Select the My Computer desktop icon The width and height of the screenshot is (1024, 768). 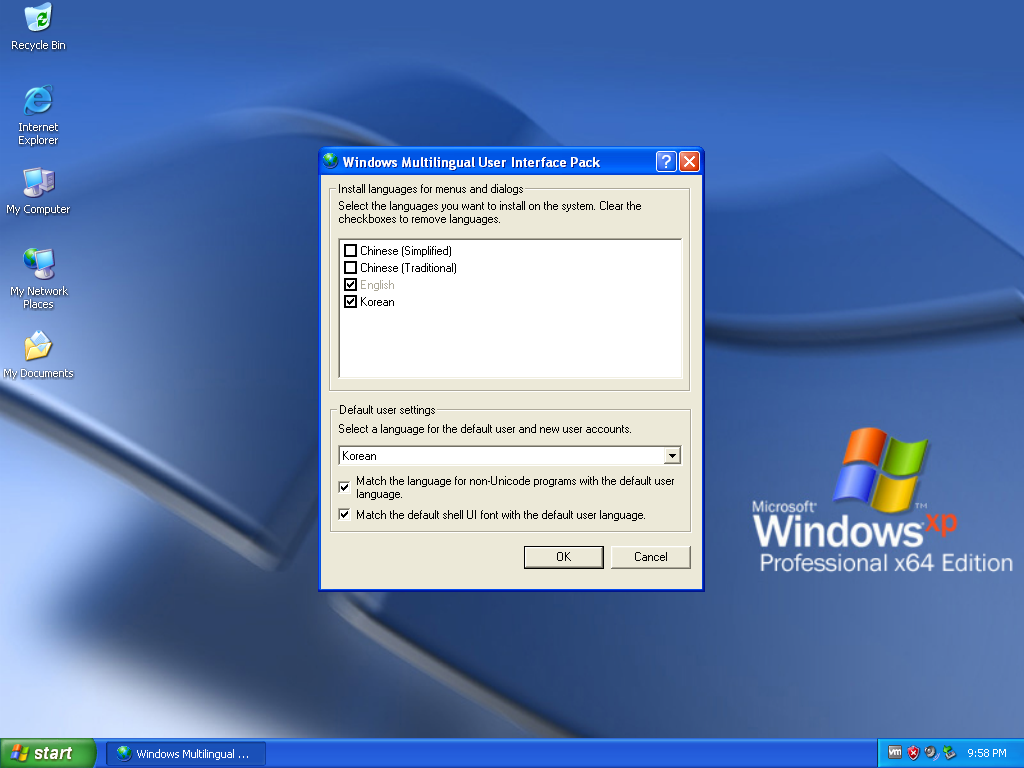38,191
